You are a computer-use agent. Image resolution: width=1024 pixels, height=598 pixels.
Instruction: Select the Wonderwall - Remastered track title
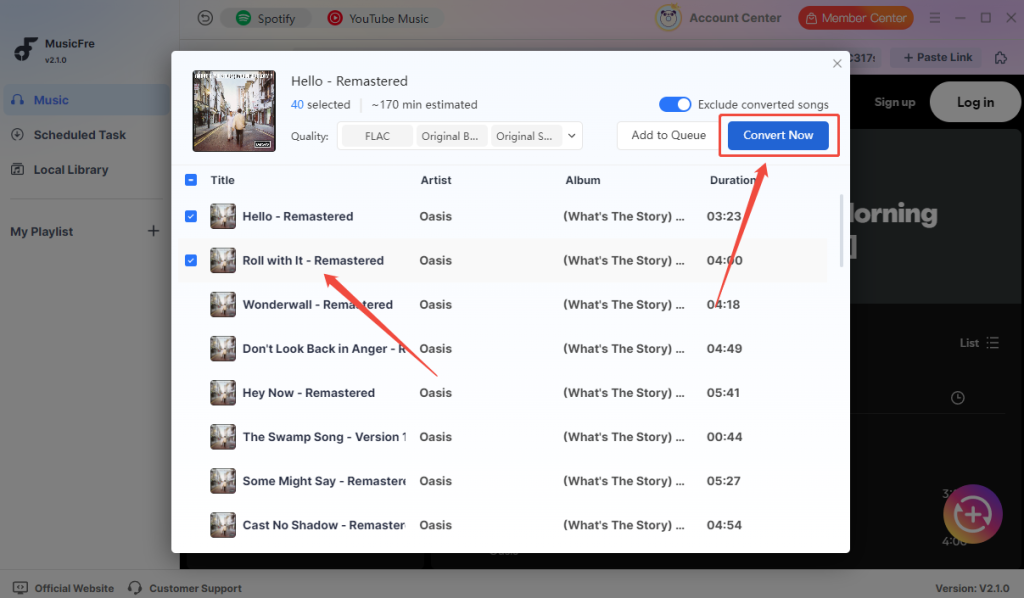(x=317, y=305)
